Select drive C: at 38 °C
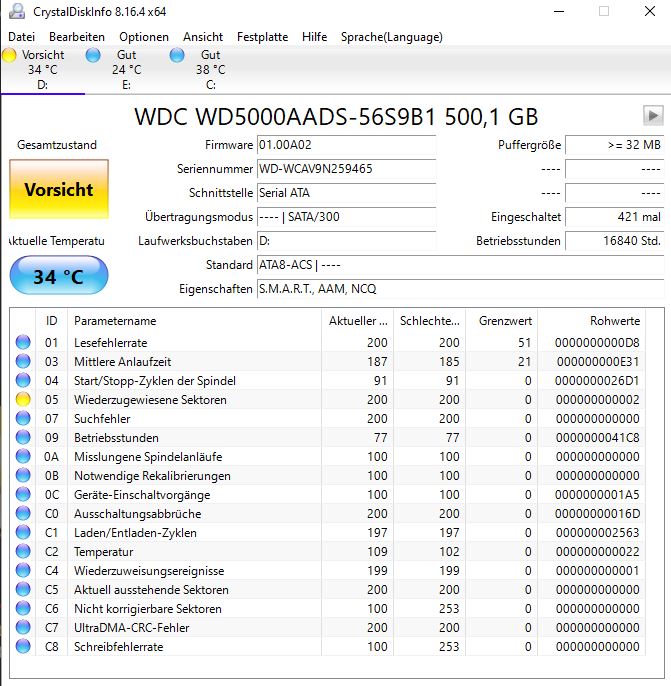The image size is (671, 686). coord(210,70)
